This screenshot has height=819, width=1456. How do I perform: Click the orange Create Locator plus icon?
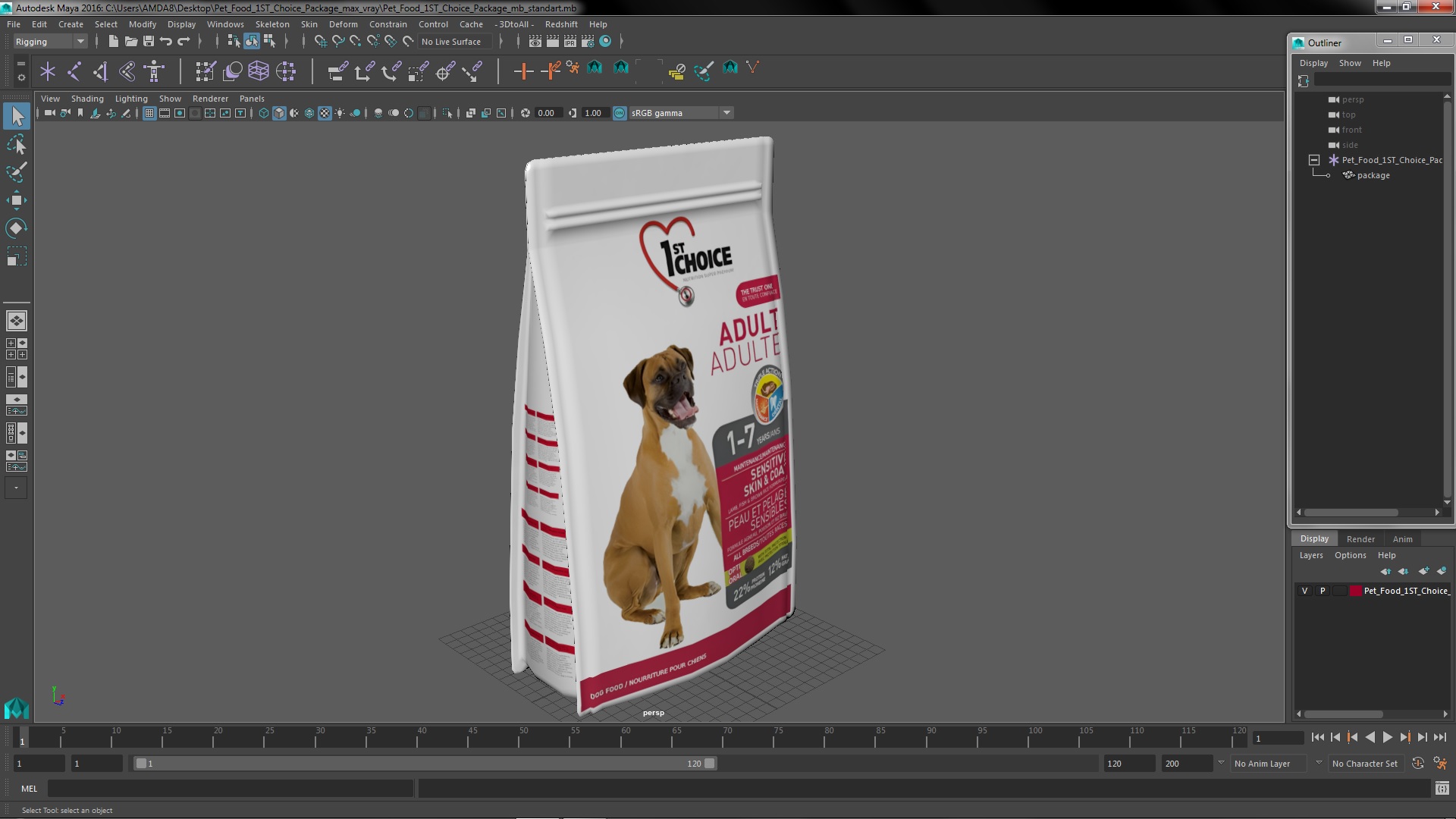click(x=522, y=71)
